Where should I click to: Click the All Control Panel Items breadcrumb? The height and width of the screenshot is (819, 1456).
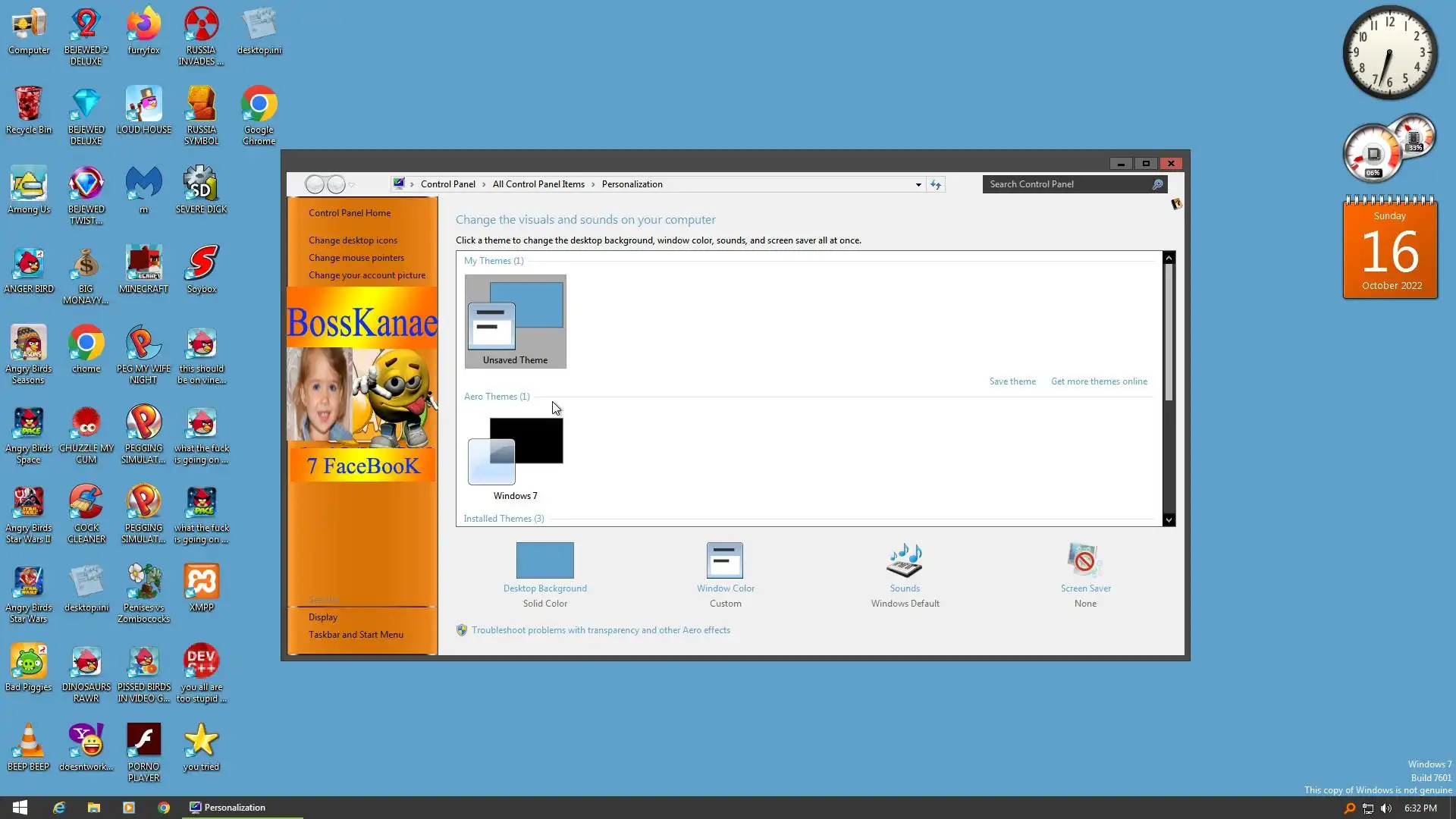click(538, 184)
